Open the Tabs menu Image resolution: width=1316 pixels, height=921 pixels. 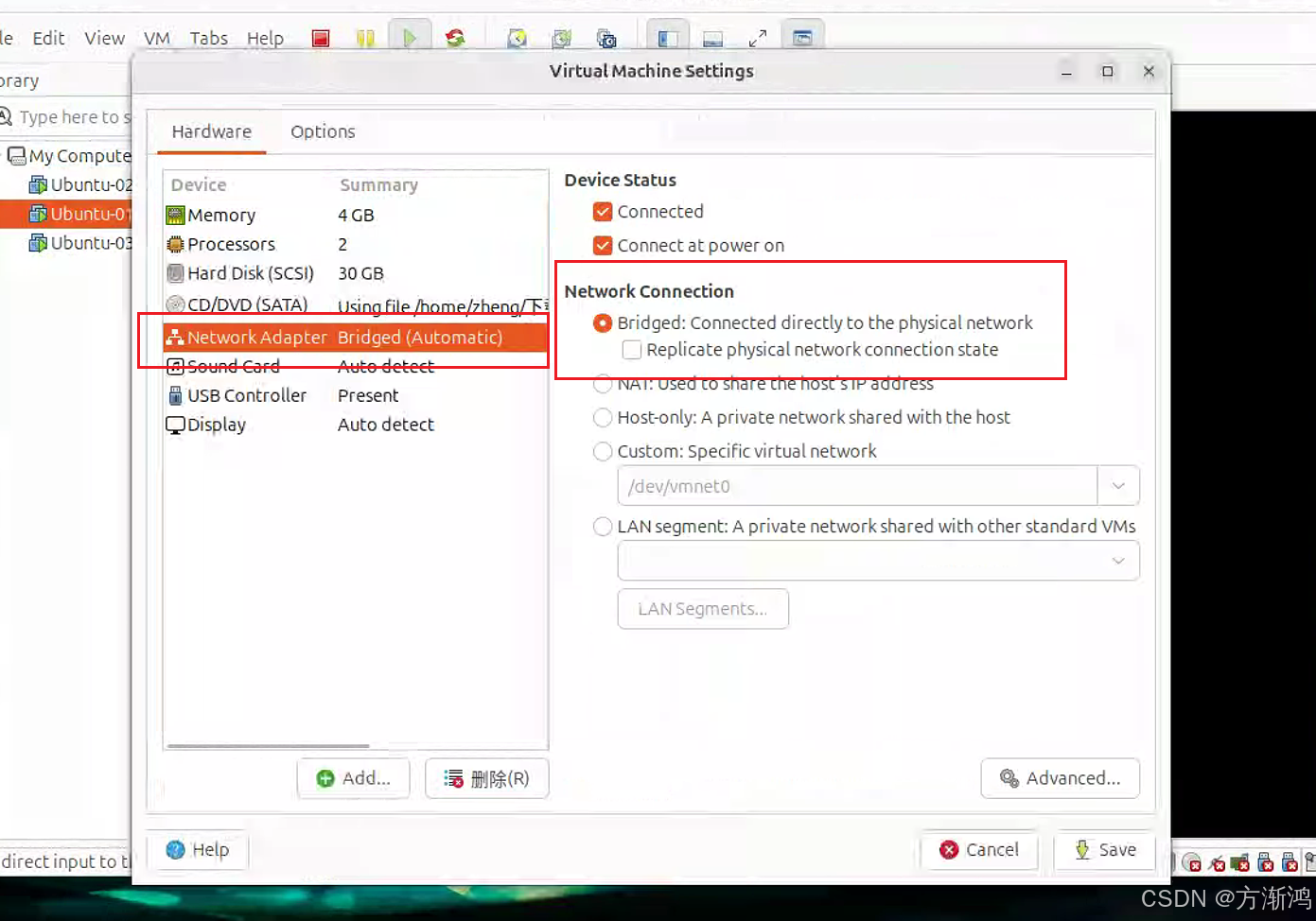(208, 38)
